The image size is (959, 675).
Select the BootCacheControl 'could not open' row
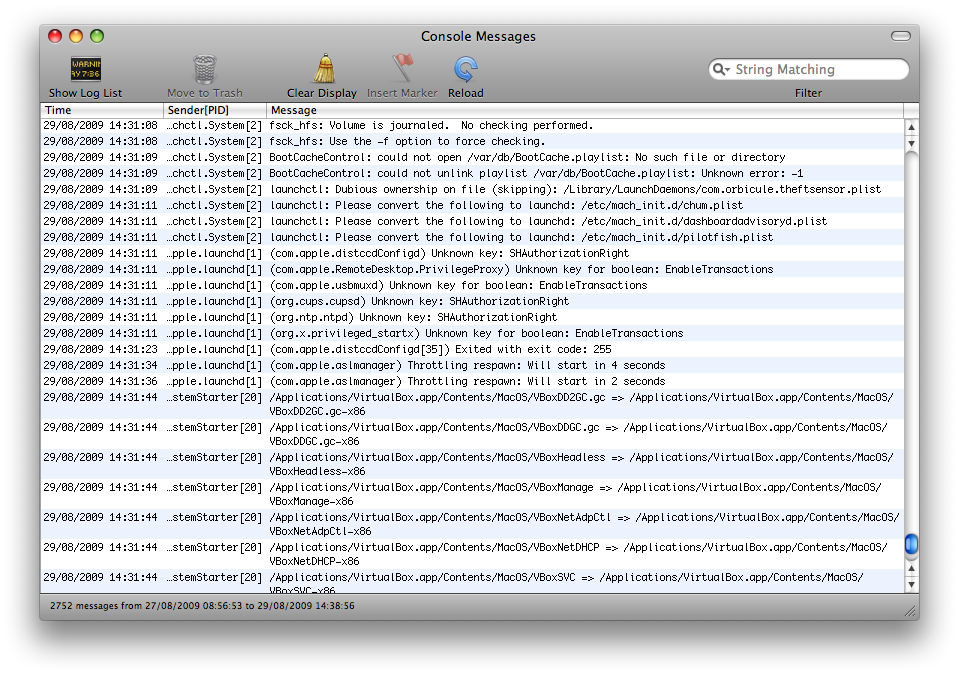(472, 157)
